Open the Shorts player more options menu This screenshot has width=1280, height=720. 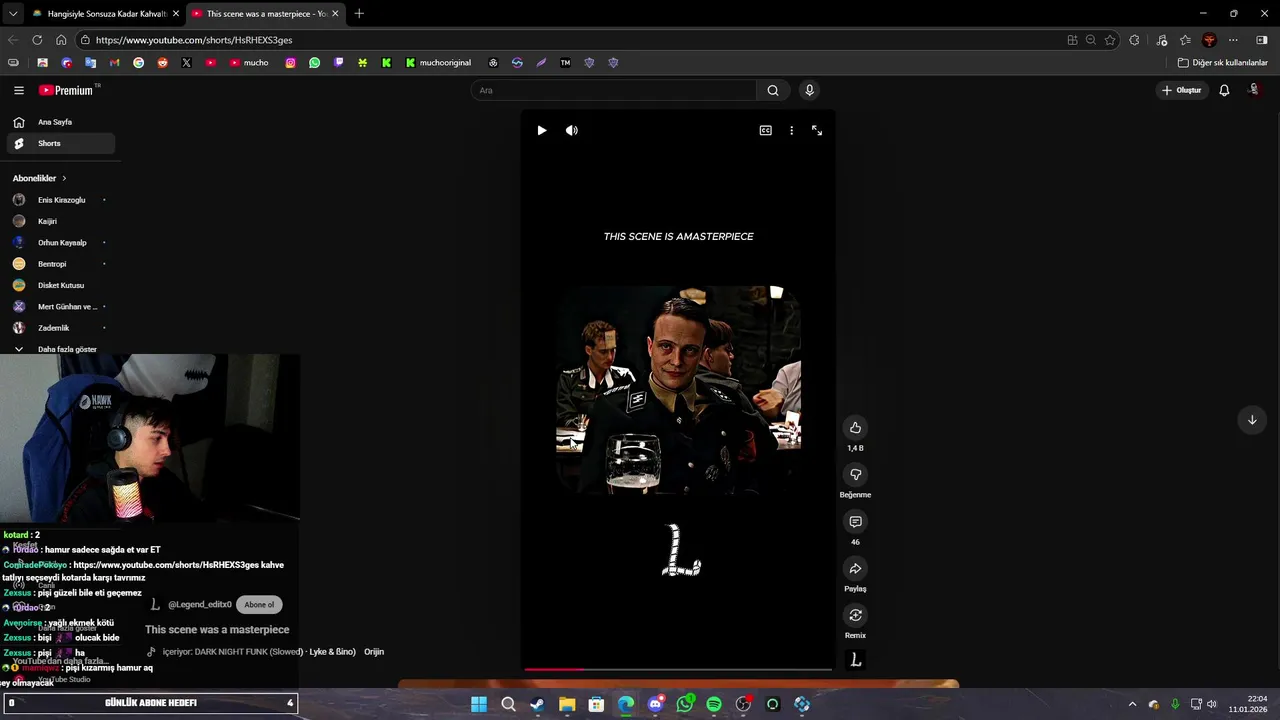[791, 130]
